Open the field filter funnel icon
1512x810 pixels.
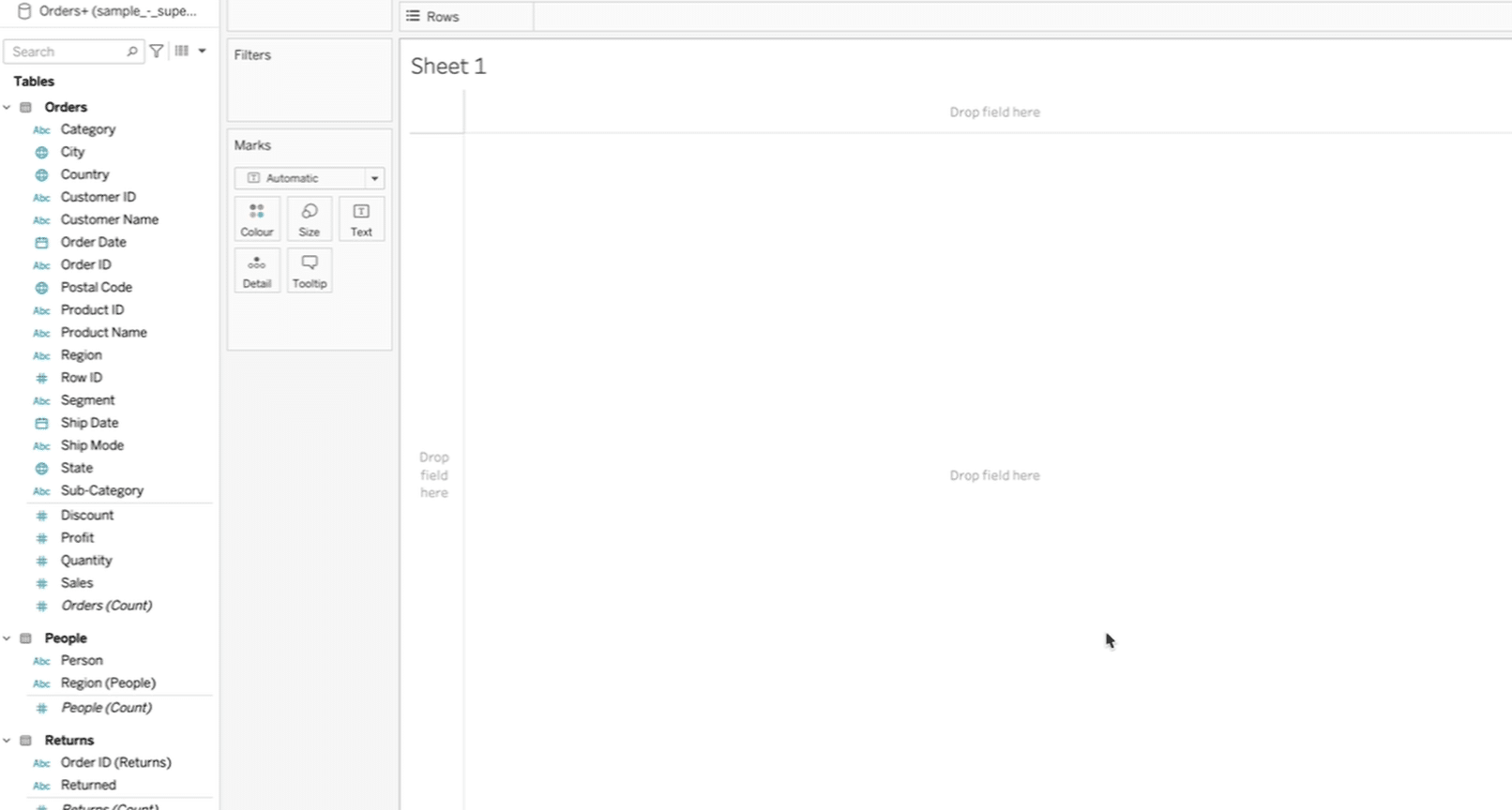pos(157,52)
